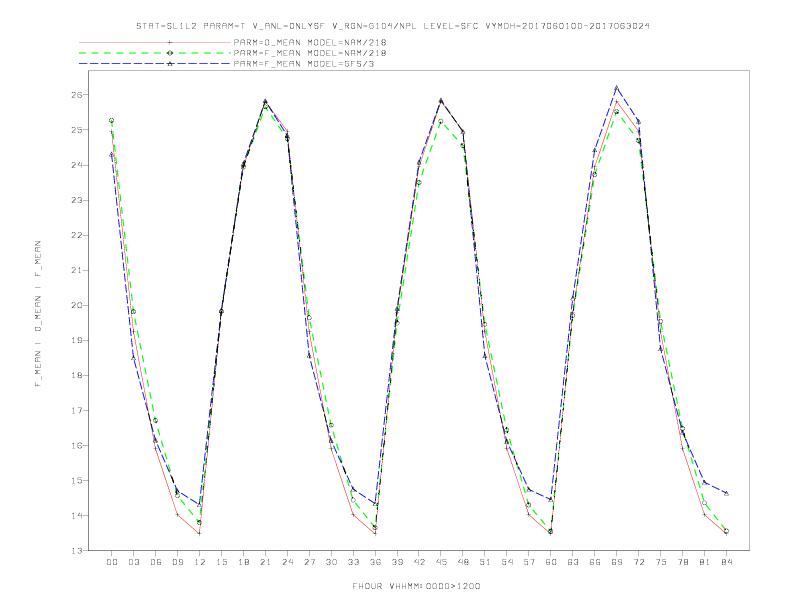Click x-axis tick label 78
The image size is (792, 612).
pyautogui.click(x=682, y=562)
